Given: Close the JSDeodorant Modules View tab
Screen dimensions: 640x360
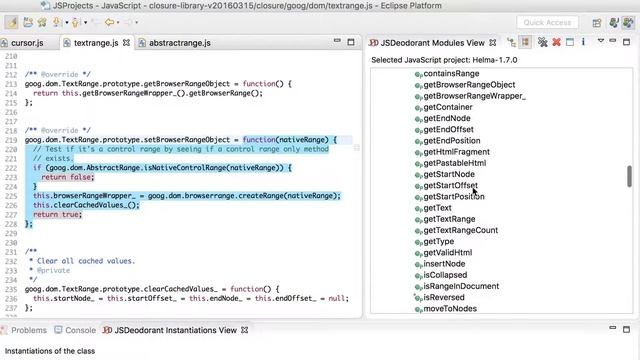Looking at the screenshot, I should tap(493, 42).
